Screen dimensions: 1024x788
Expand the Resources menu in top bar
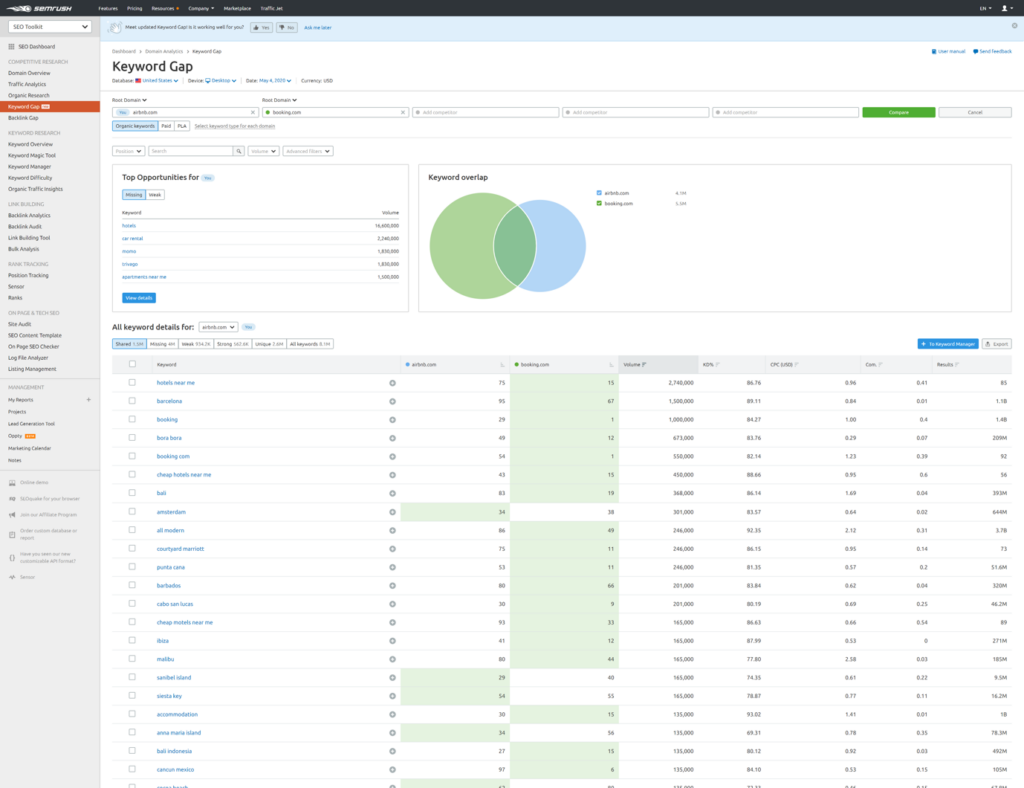165,8
